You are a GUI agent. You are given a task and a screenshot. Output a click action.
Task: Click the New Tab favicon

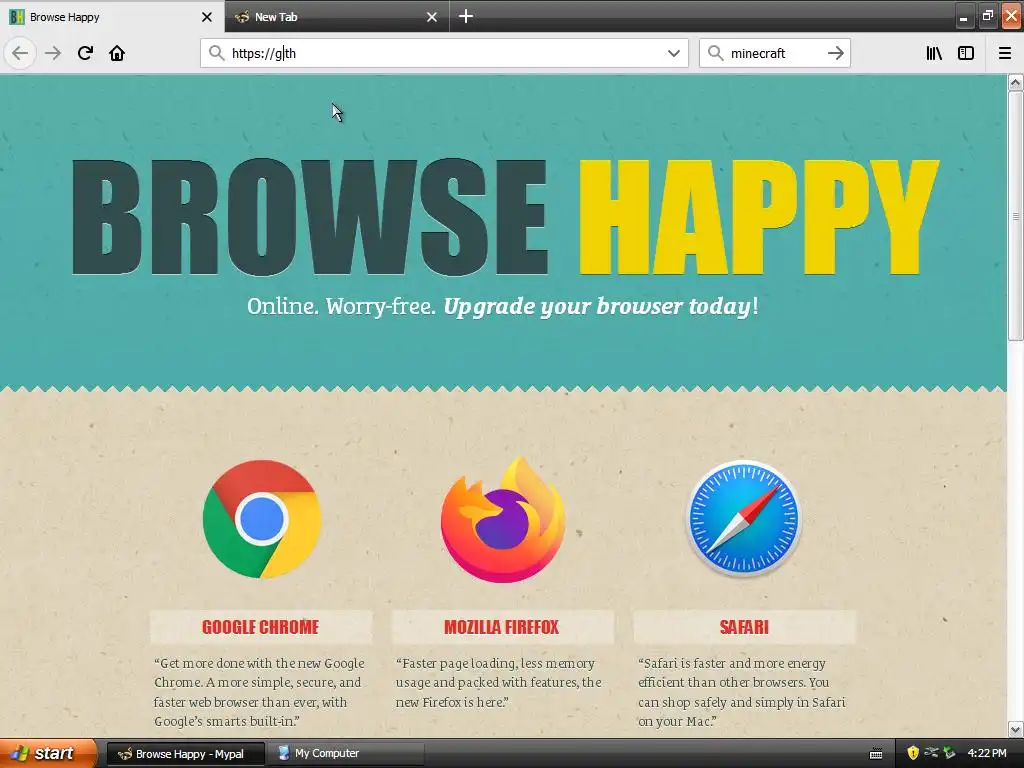pyautogui.click(x=242, y=17)
